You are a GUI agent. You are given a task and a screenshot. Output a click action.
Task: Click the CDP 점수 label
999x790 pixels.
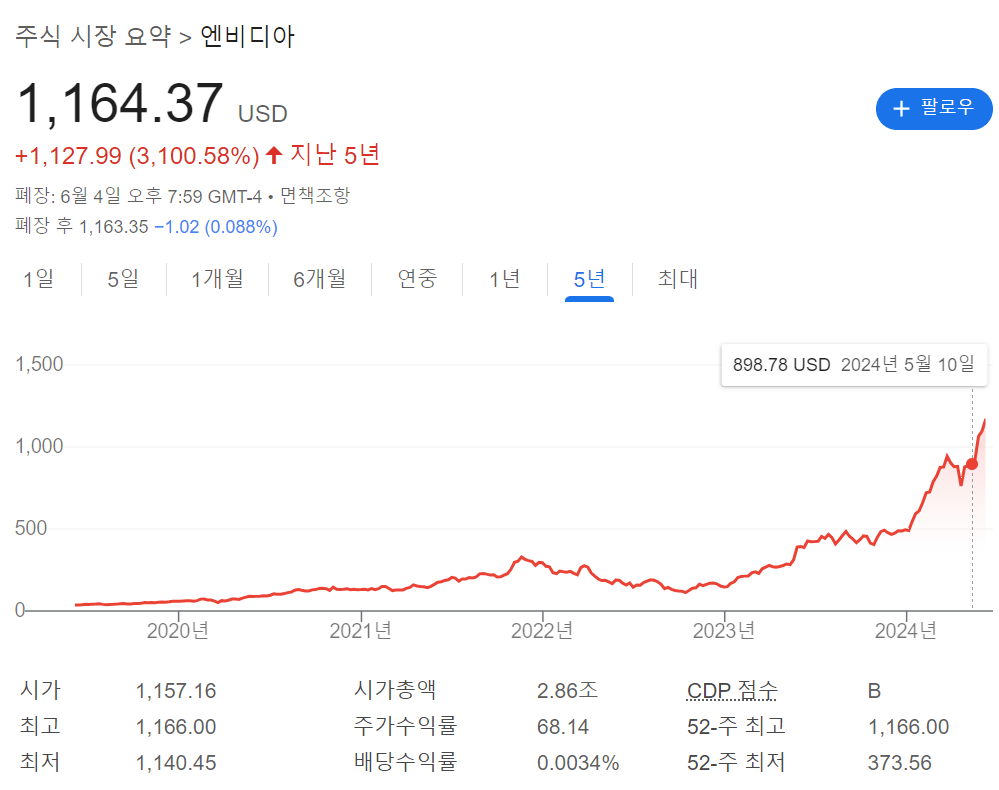point(732,690)
